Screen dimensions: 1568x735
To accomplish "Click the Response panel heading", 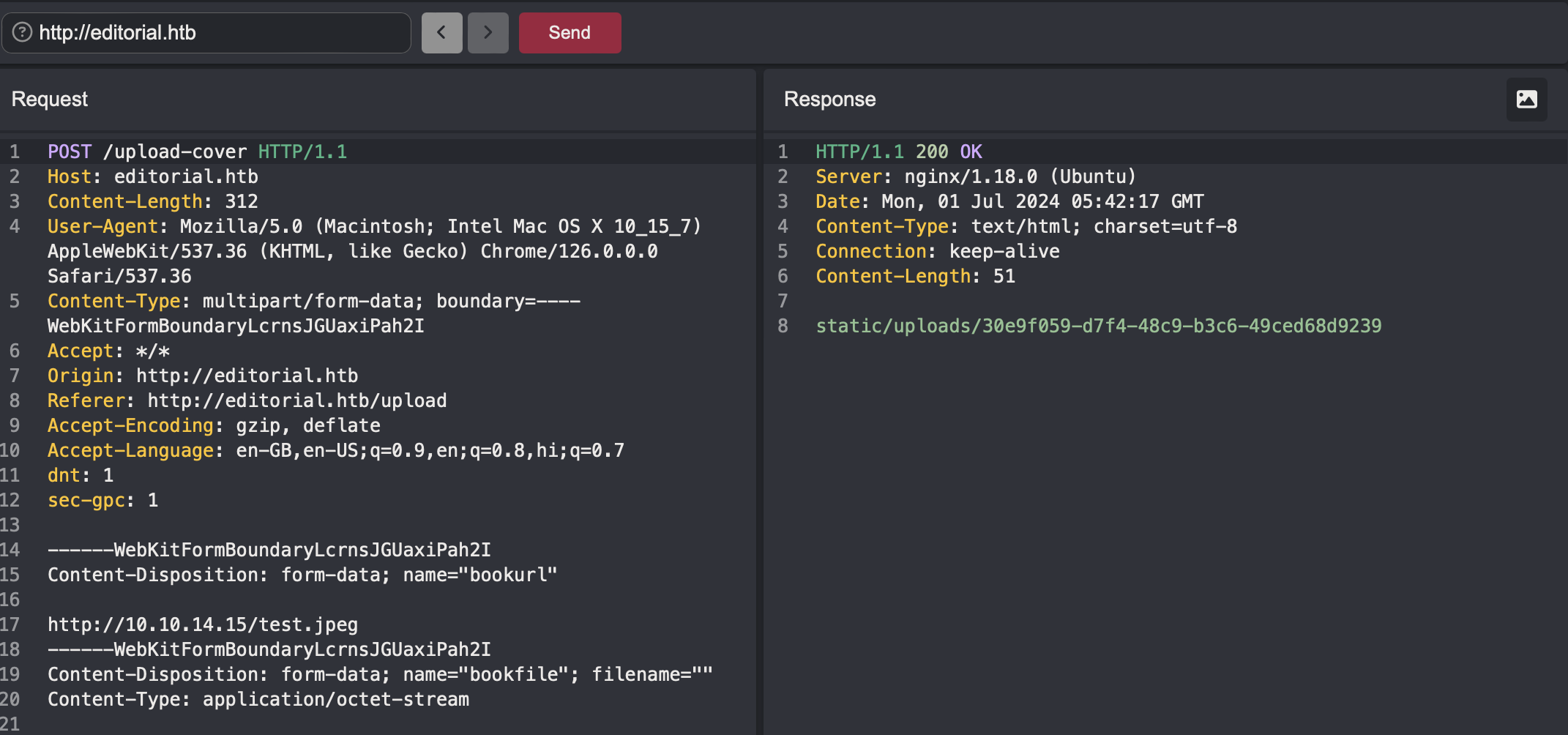I will pos(829,100).
